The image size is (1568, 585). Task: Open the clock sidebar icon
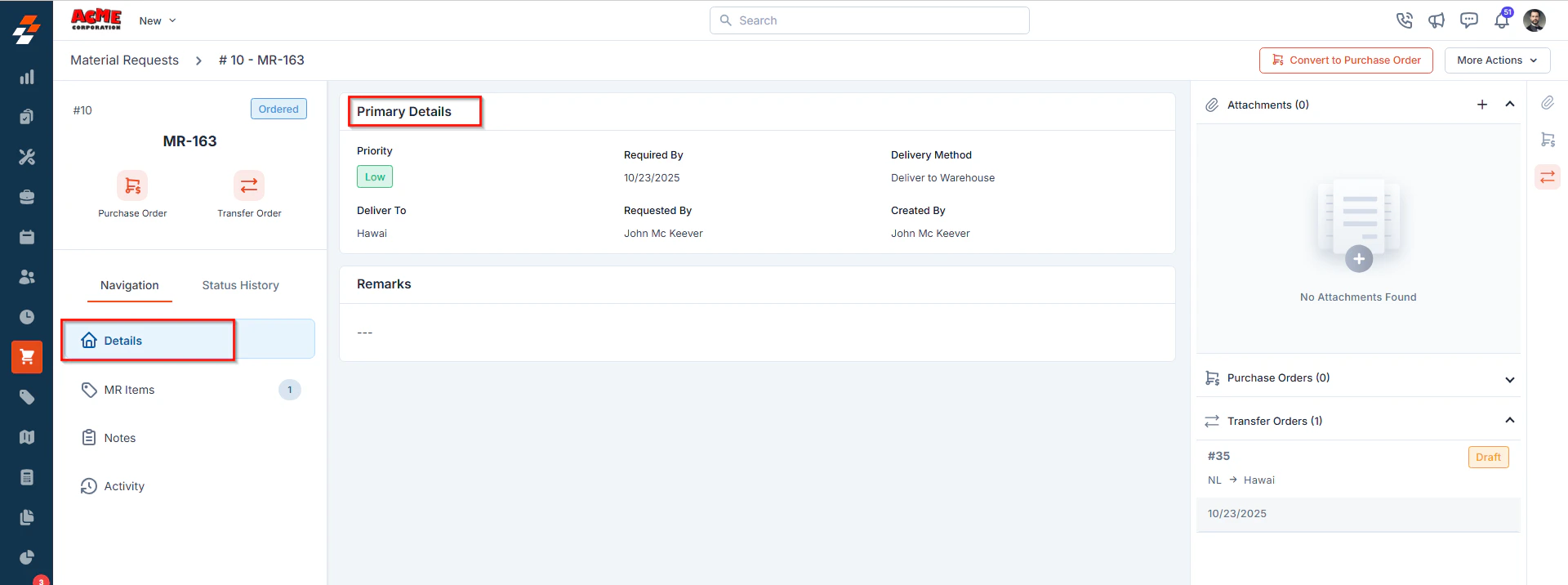pos(27,317)
